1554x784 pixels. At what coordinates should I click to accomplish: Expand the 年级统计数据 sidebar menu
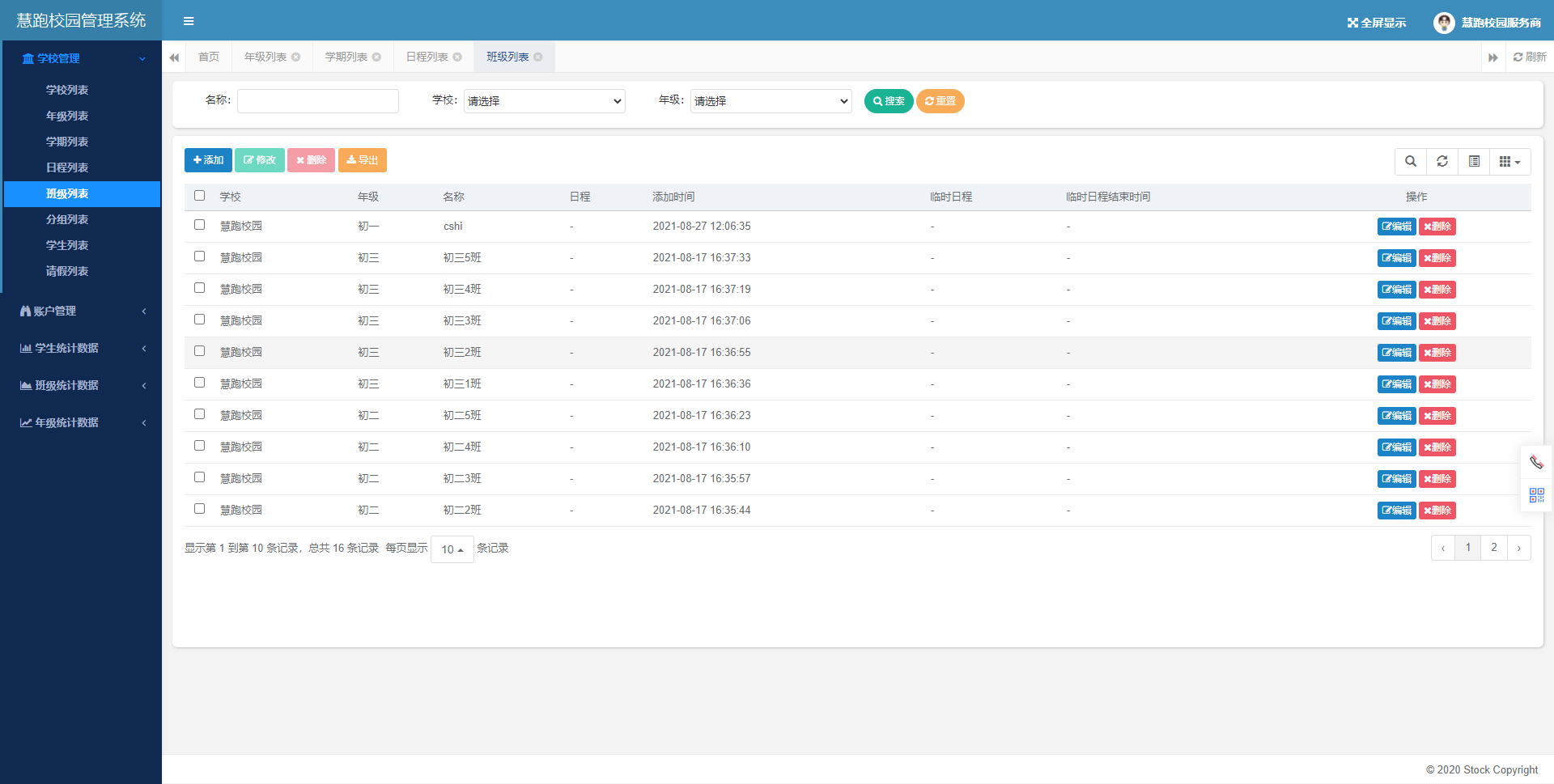tap(81, 422)
